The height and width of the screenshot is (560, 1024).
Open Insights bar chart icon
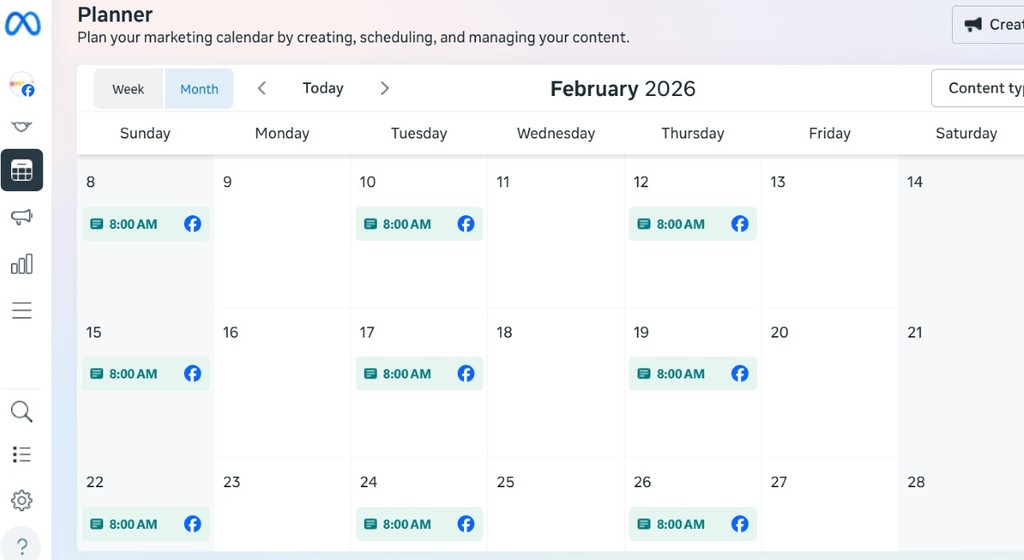pos(22,264)
